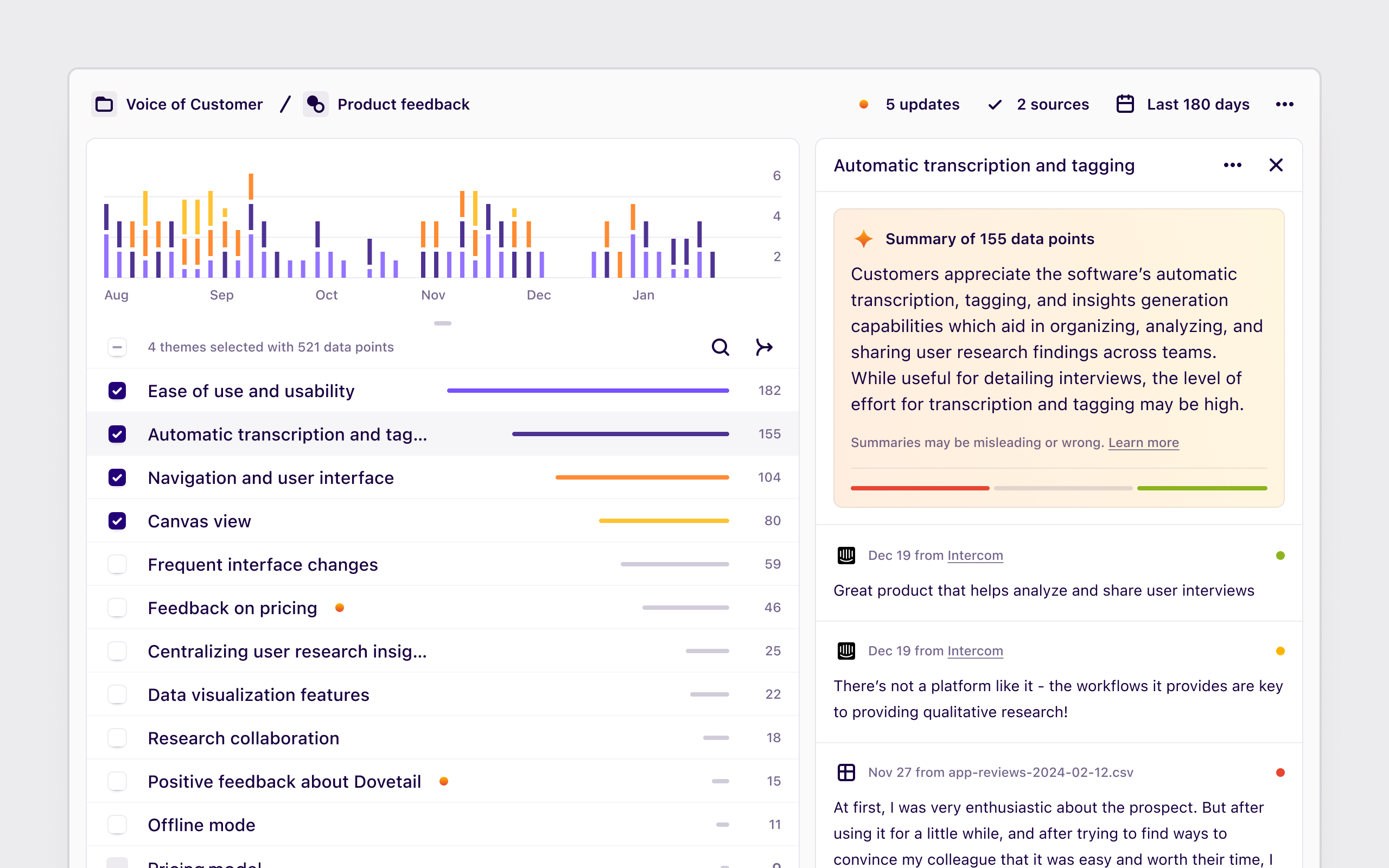Check the Frequent interface changes checkbox
The height and width of the screenshot is (868, 1389).
[117, 564]
